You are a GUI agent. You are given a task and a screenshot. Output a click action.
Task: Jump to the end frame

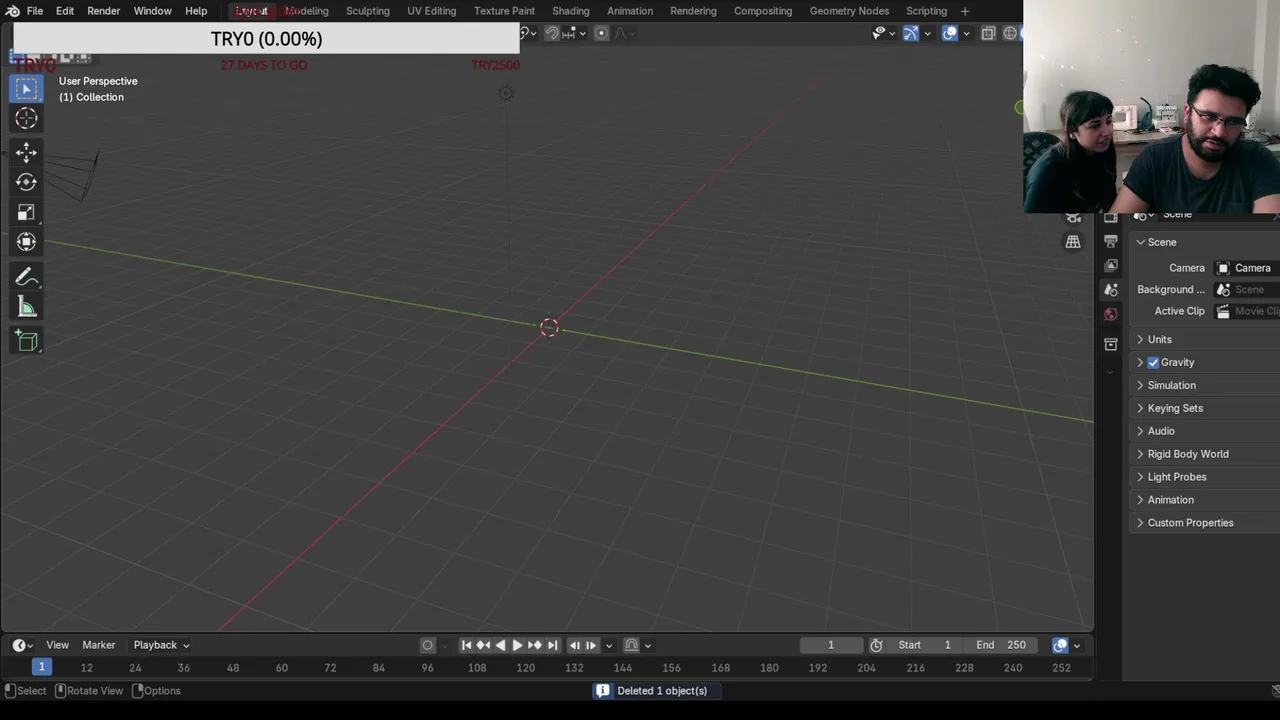pyautogui.click(x=551, y=645)
